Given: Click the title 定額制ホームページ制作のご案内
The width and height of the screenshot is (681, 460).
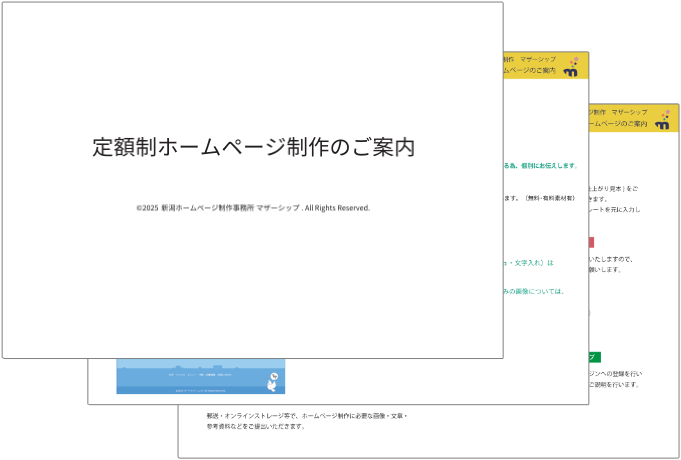Looking at the screenshot, I should pos(253,147).
